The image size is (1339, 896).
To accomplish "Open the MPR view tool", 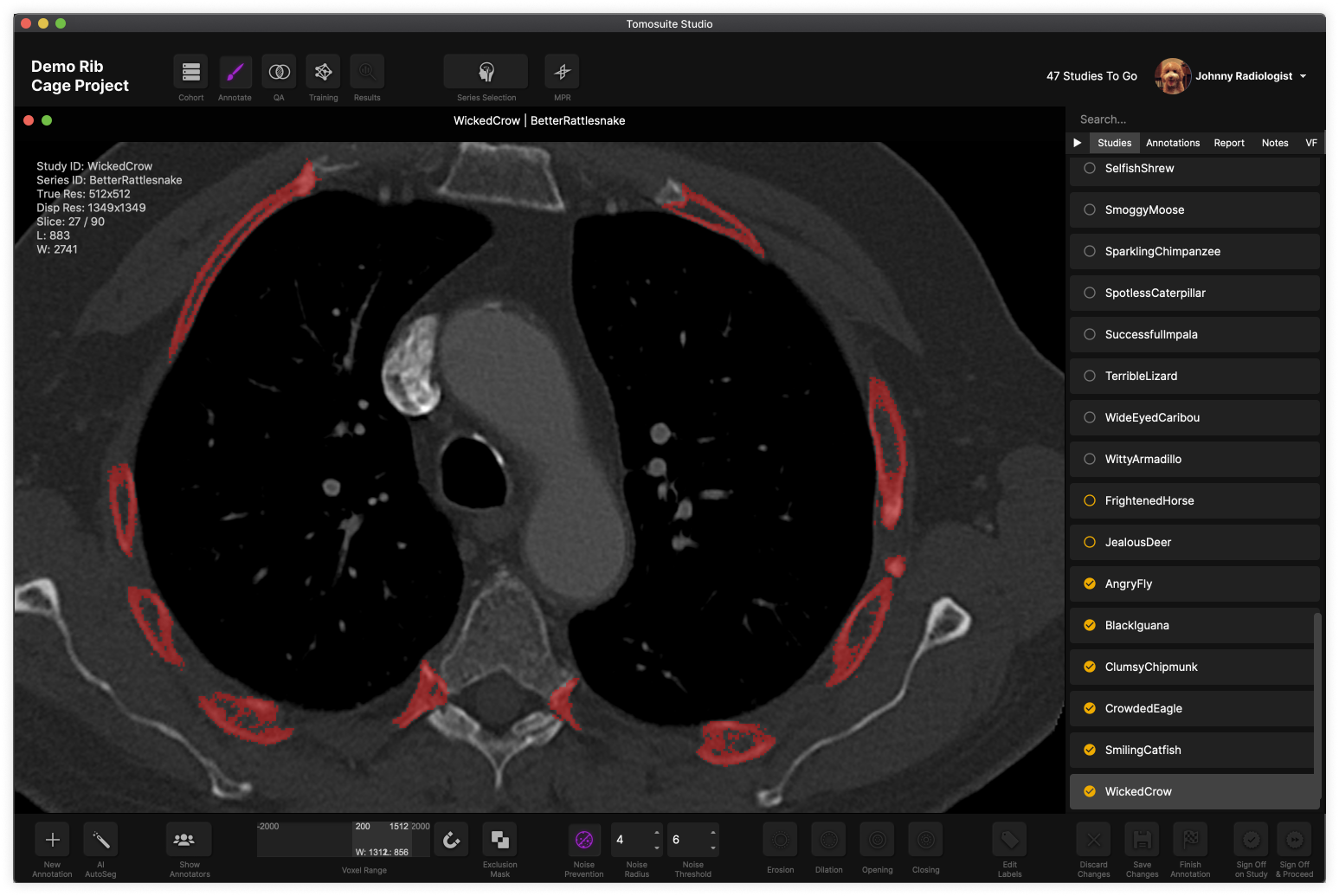I will pyautogui.click(x=562, y=72).
